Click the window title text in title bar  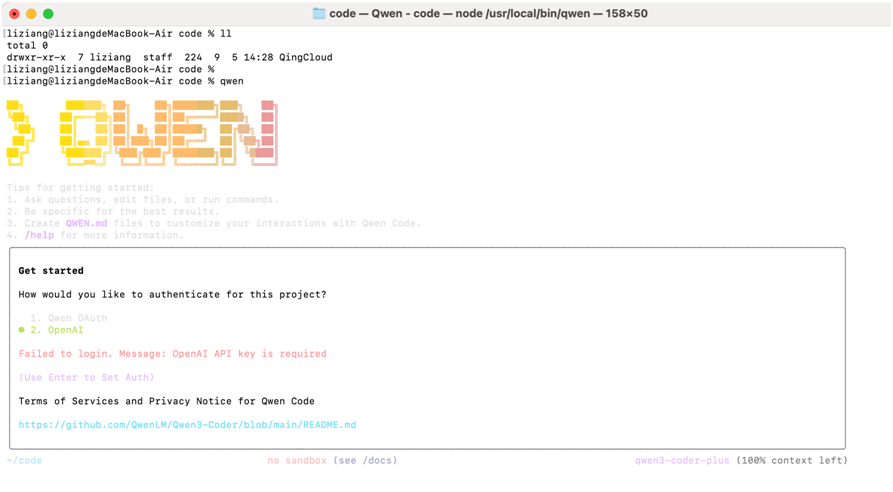pos(488,13)
